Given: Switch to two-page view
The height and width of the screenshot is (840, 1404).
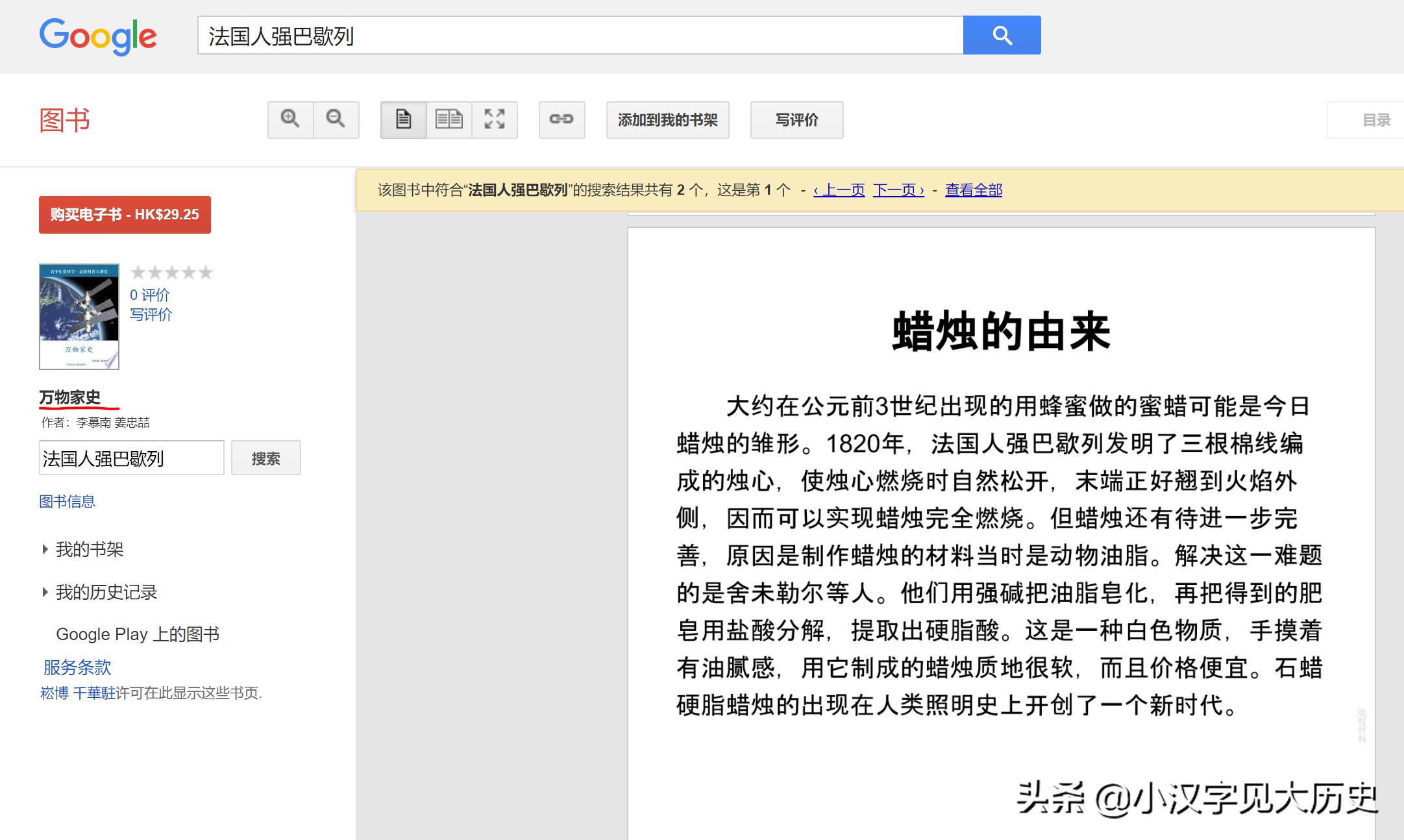Looking at the screenshot, I should 449,119.
